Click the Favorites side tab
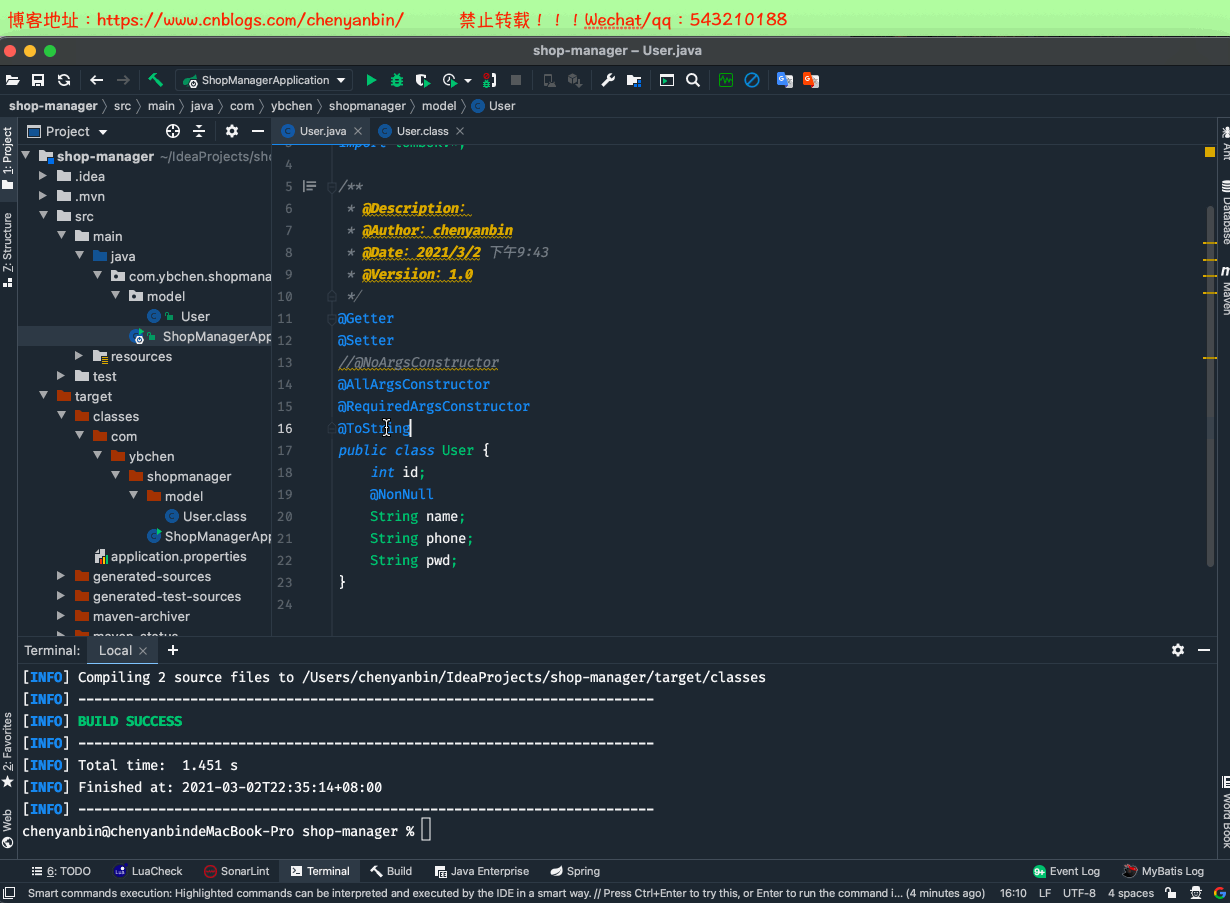The width and height of the screenshot is (1230, 903). 8,749
